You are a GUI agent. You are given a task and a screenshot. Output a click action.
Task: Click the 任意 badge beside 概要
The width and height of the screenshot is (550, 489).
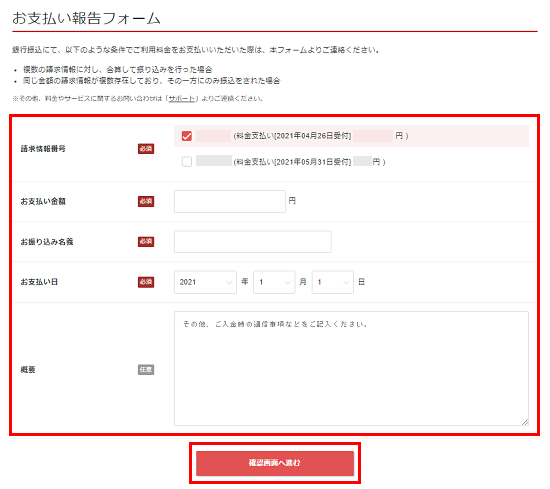click(146, 370)
